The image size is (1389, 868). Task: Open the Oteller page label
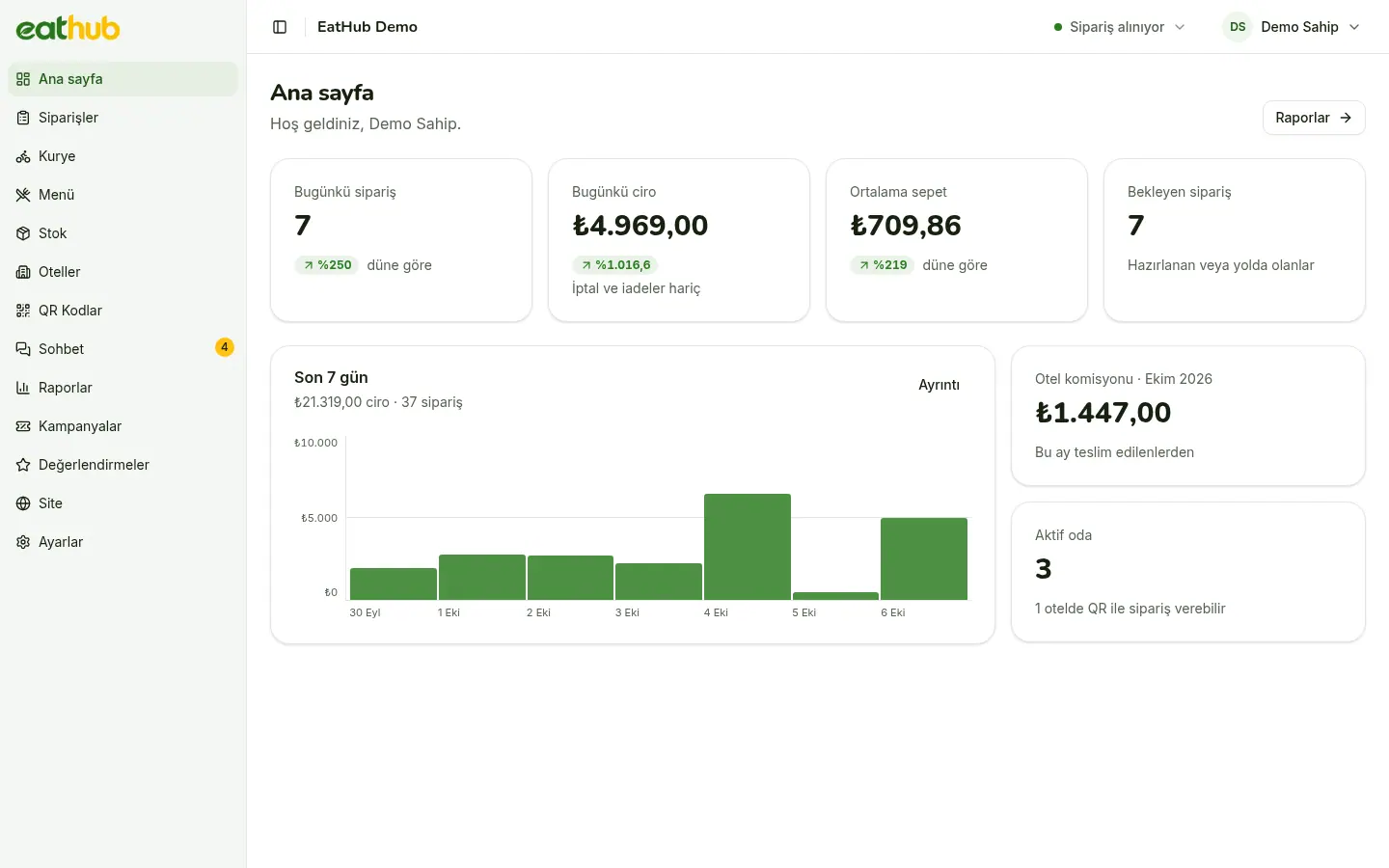click(59, 272)
